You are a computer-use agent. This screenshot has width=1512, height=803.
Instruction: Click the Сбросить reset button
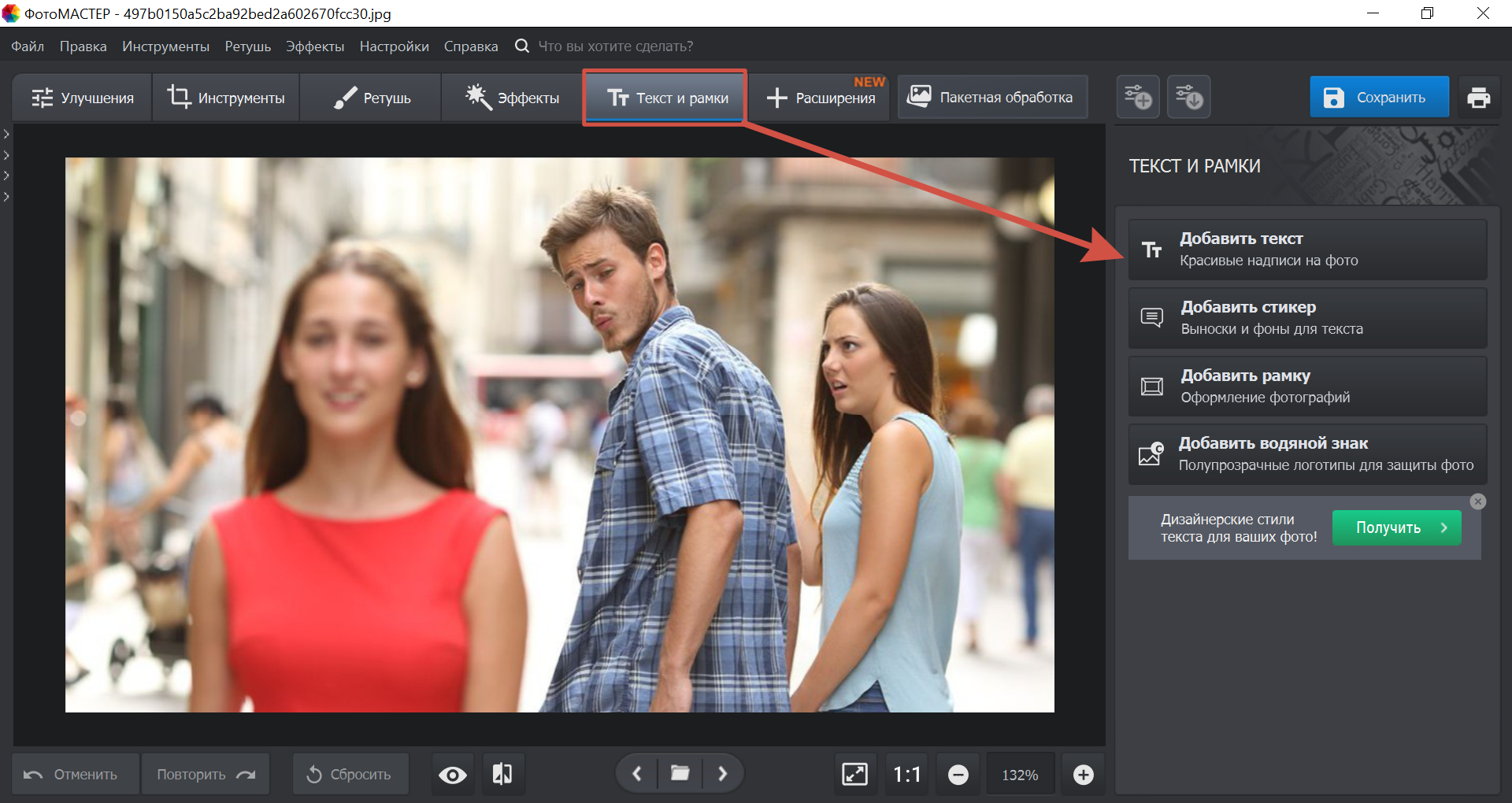pos(350,775)
